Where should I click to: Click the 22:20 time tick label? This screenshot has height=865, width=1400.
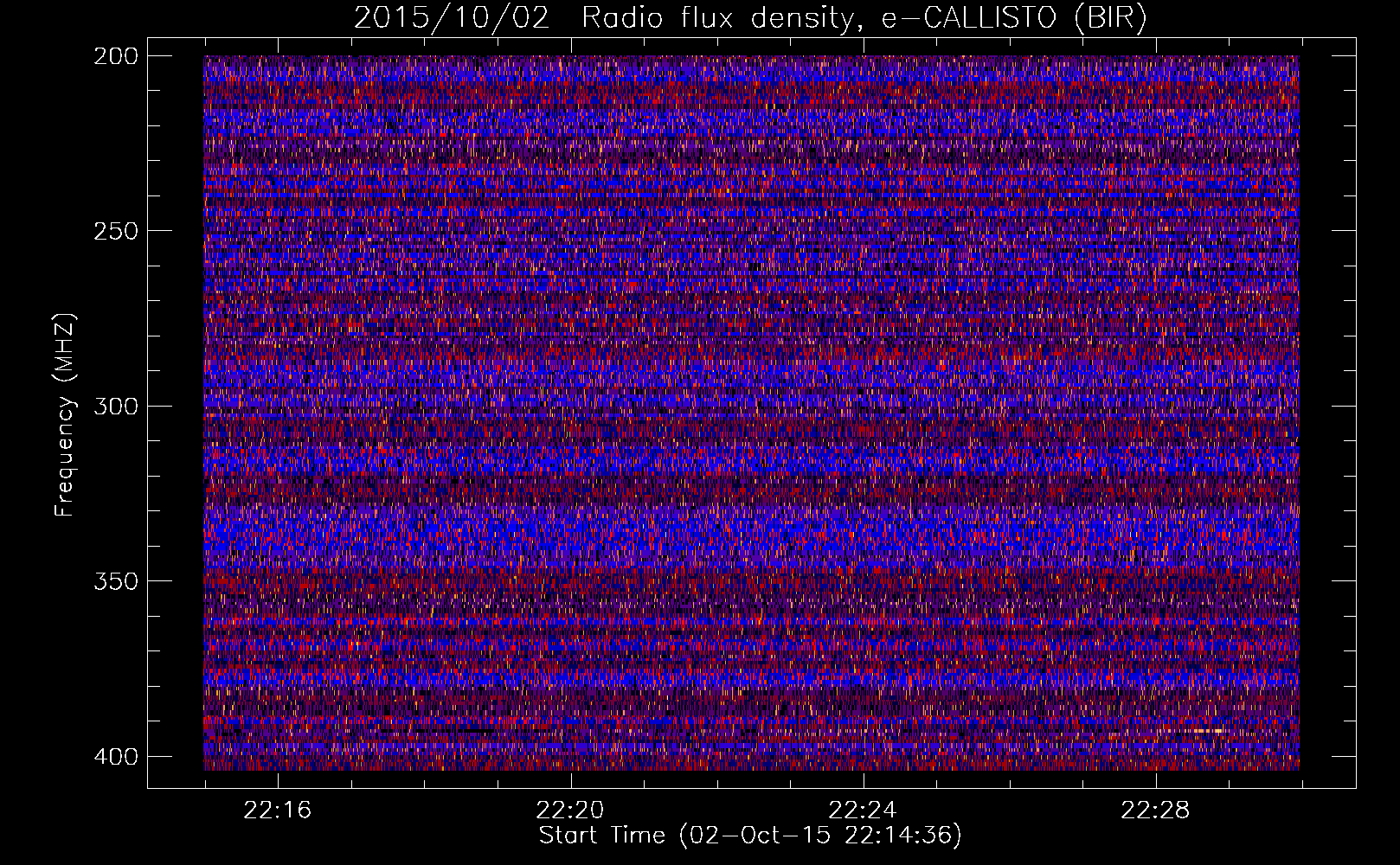coord(570,811)
